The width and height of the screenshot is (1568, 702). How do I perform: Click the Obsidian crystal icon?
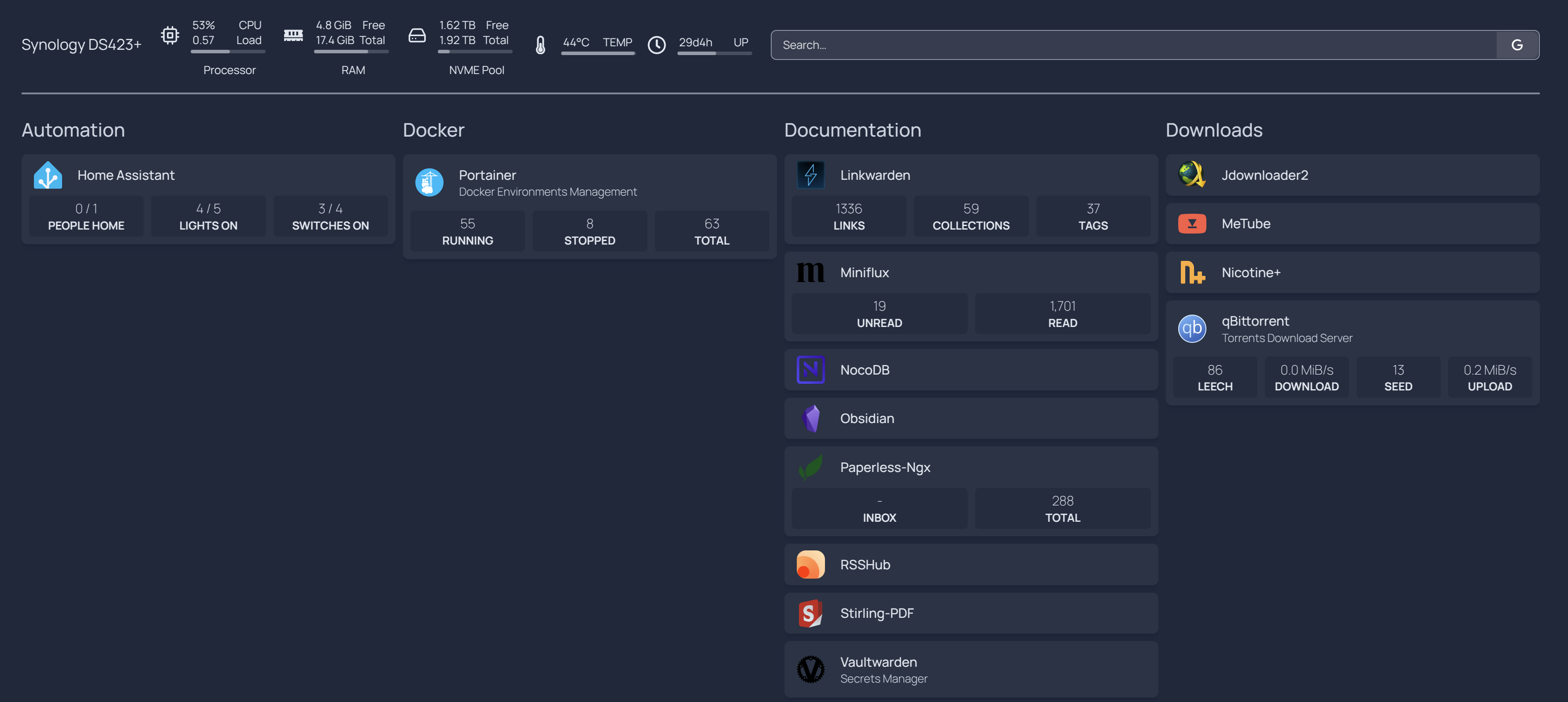pos(811,418)
